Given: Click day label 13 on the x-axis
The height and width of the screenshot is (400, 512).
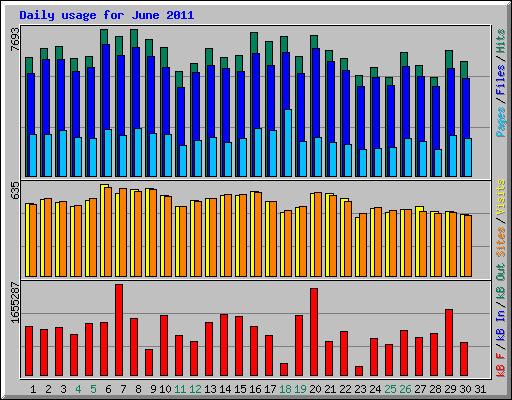Looking at the screenshot, I should pyautogui.click(x=210, y=389).
